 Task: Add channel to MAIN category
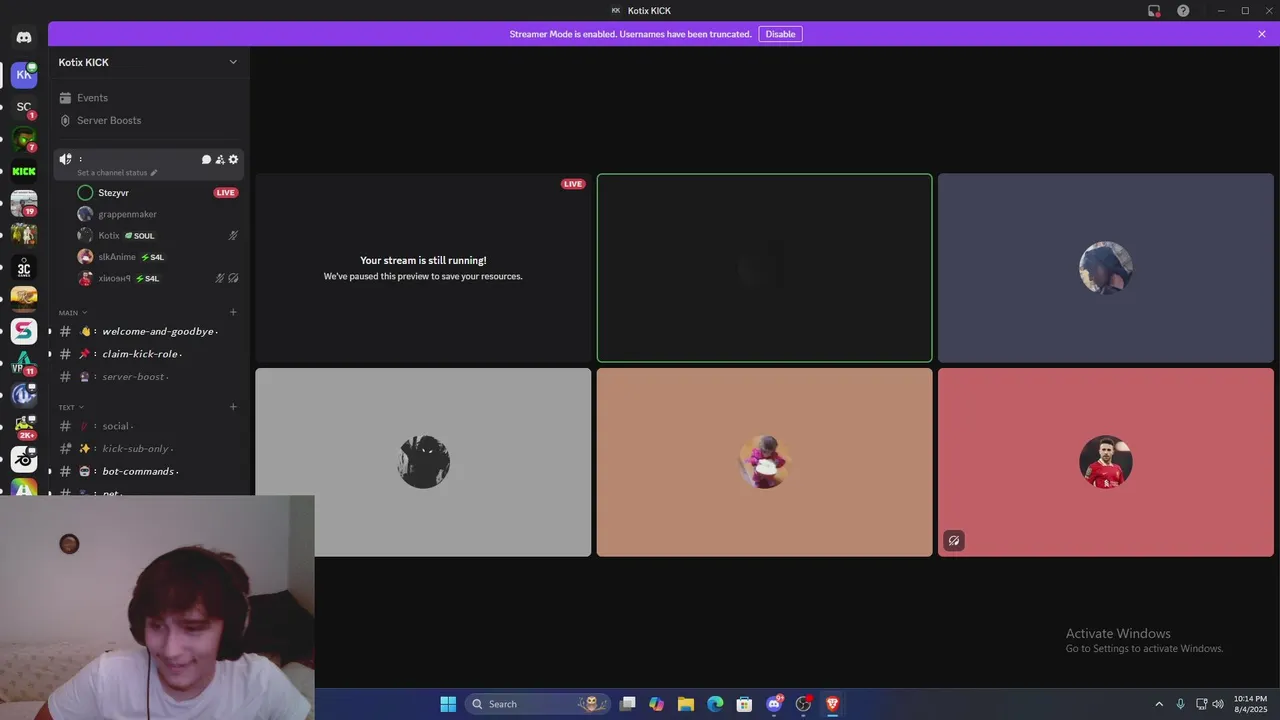tap(233, 312)
